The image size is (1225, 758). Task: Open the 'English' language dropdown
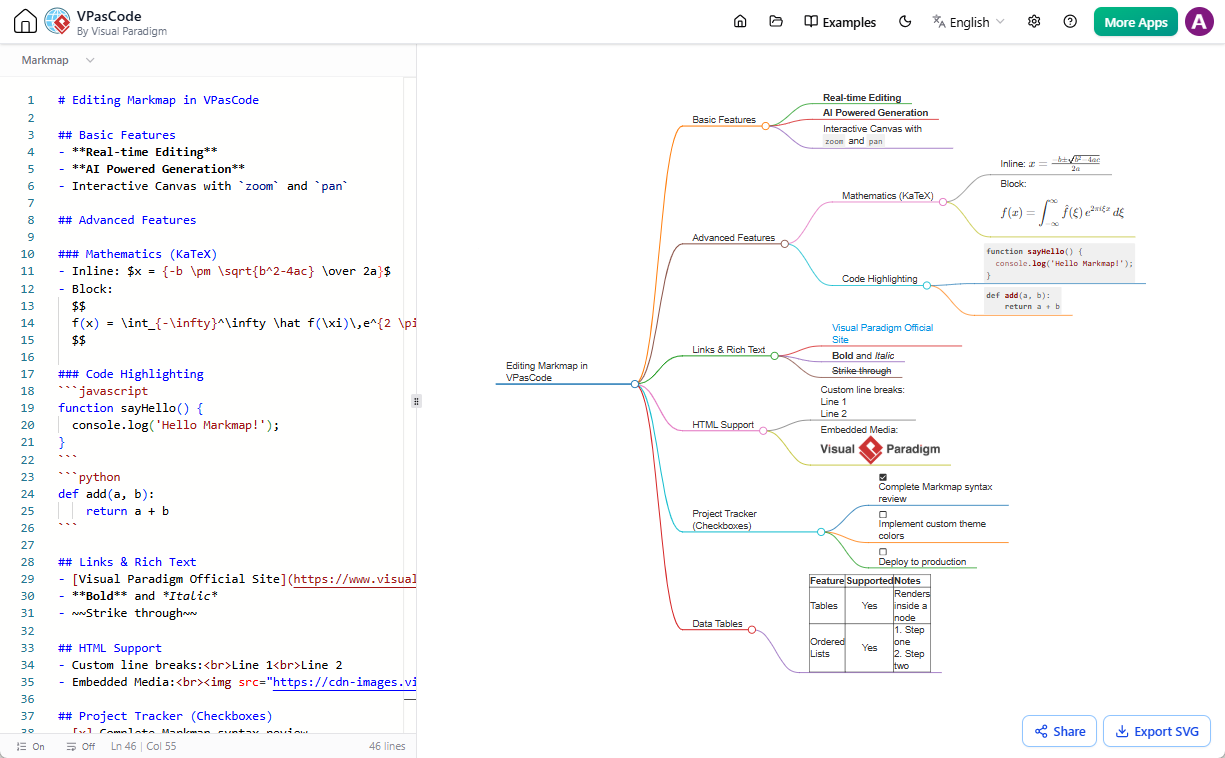(x=968, y=22)
